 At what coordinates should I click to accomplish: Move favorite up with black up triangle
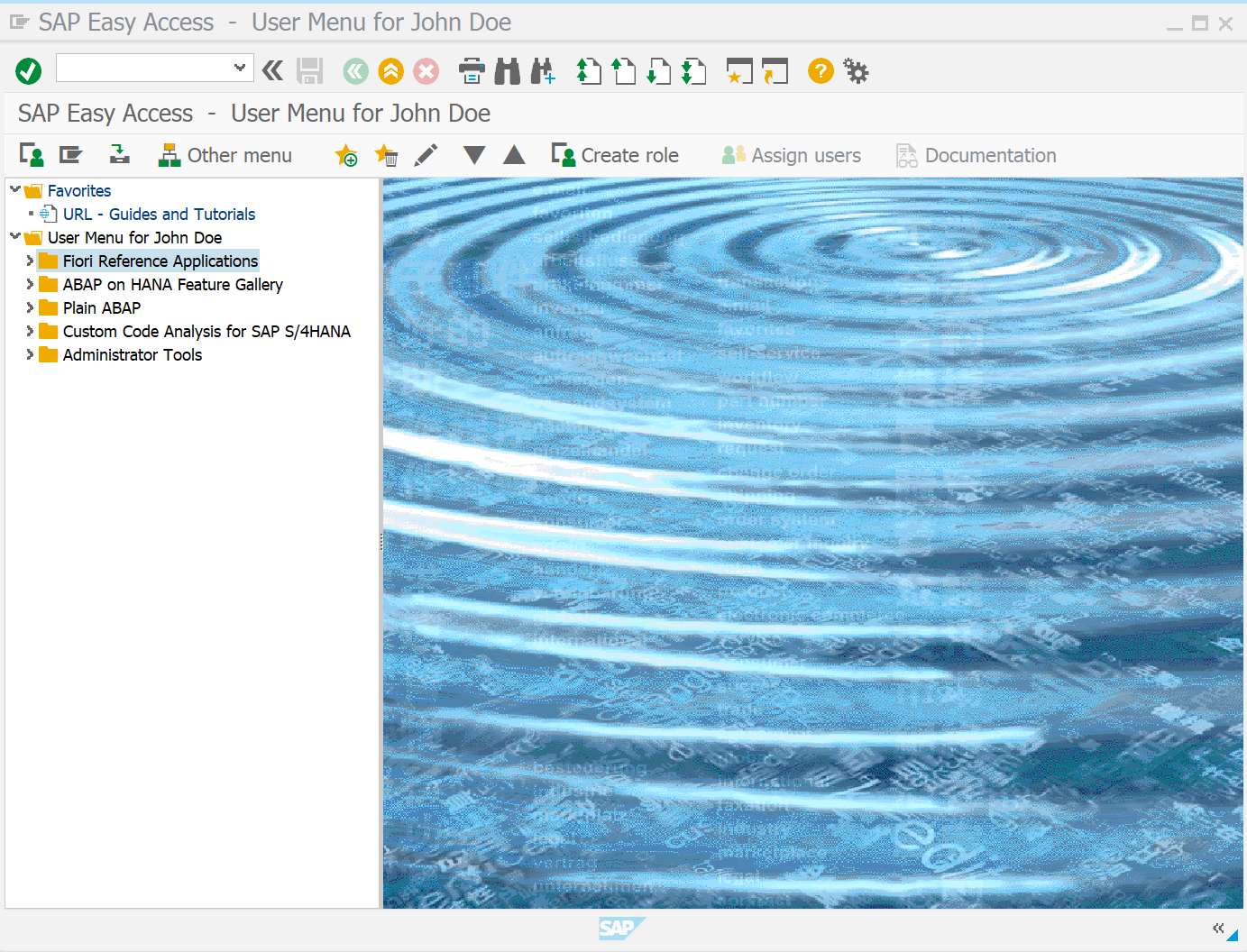tap(514, 155)
